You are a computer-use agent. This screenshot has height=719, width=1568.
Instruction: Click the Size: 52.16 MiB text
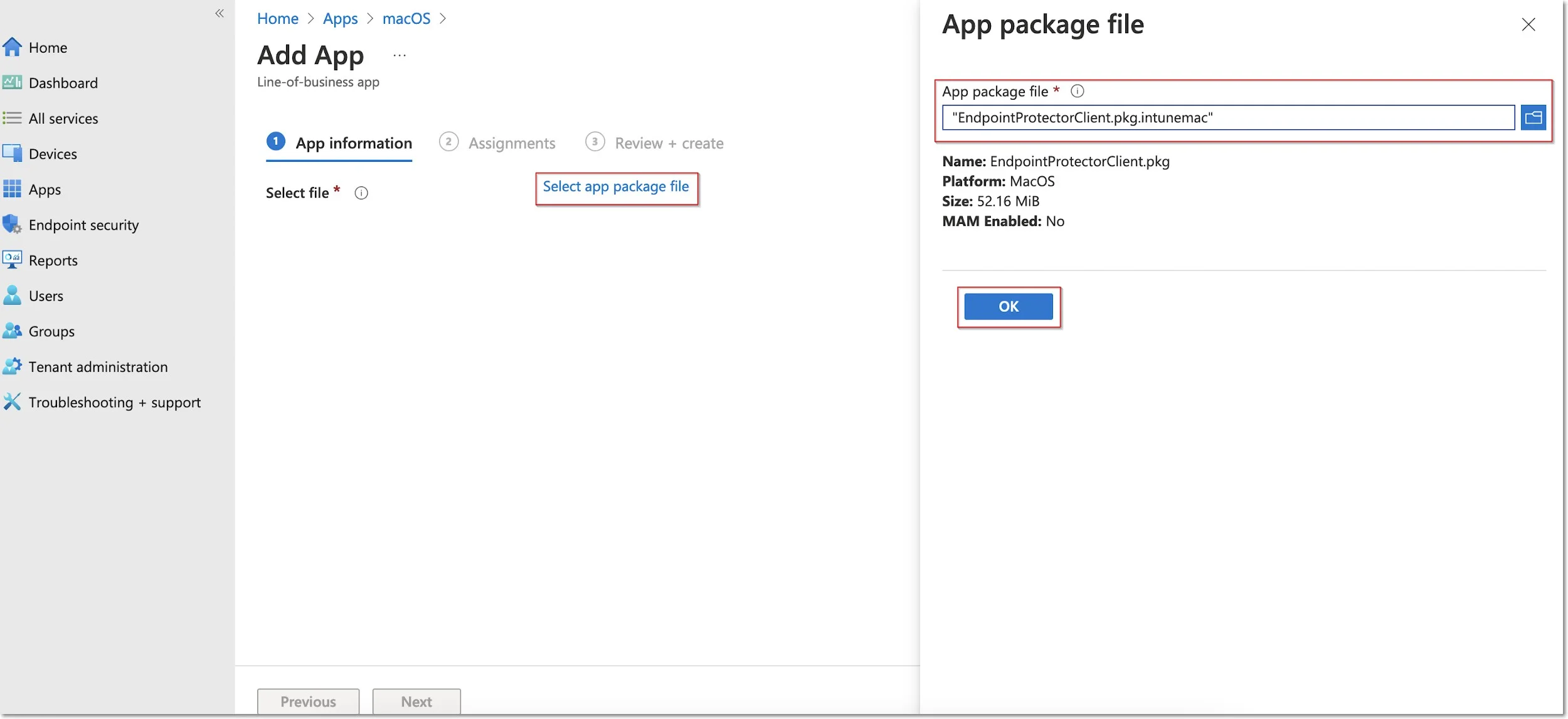click(x=990, y=201)
